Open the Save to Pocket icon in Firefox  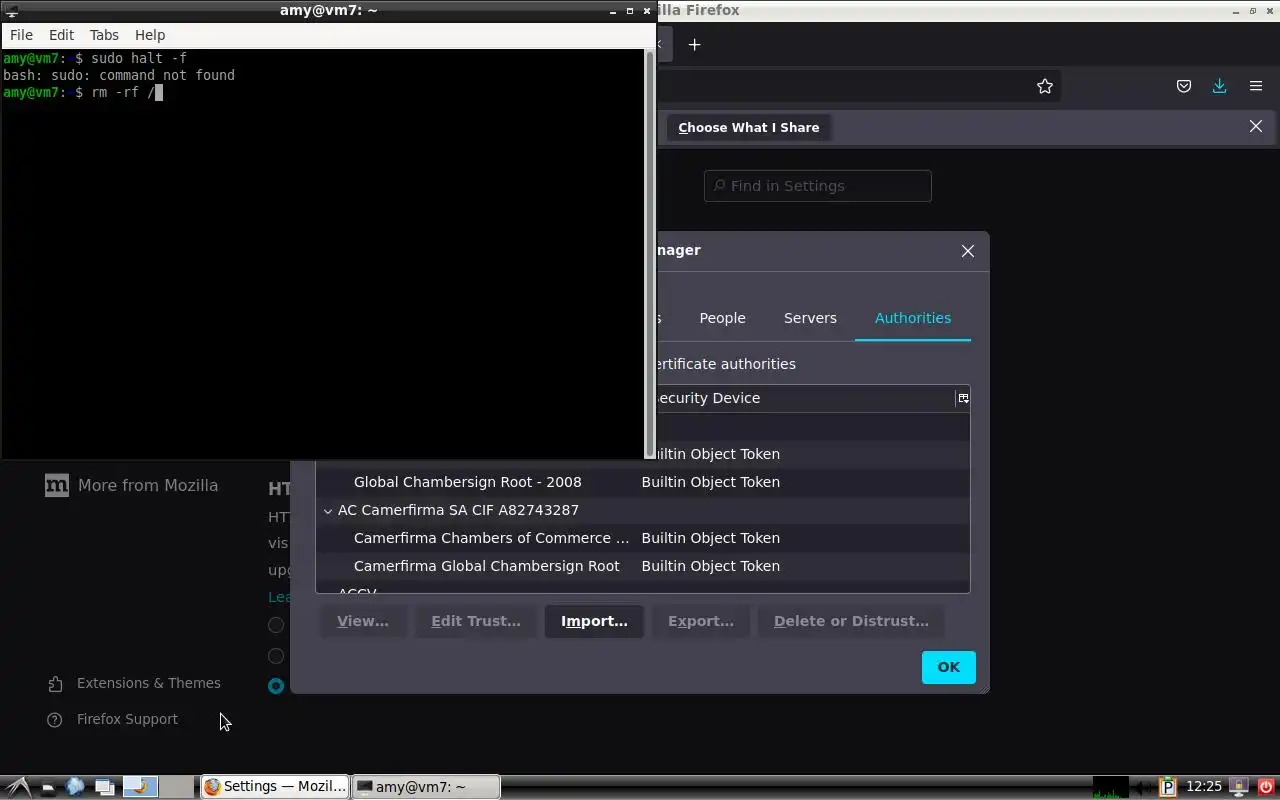tap(1184, 86)
